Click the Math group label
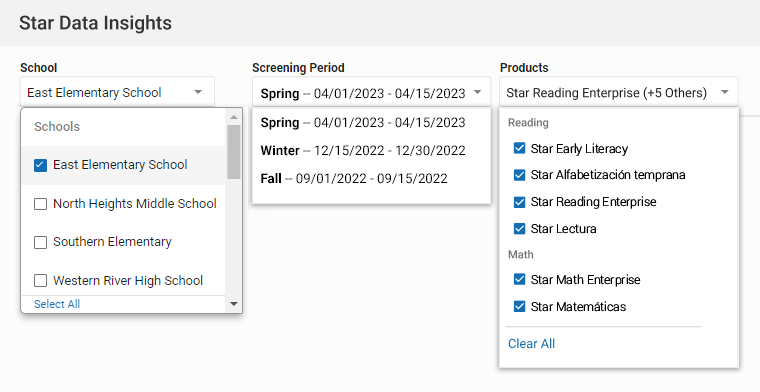 (x=521, y=254)
